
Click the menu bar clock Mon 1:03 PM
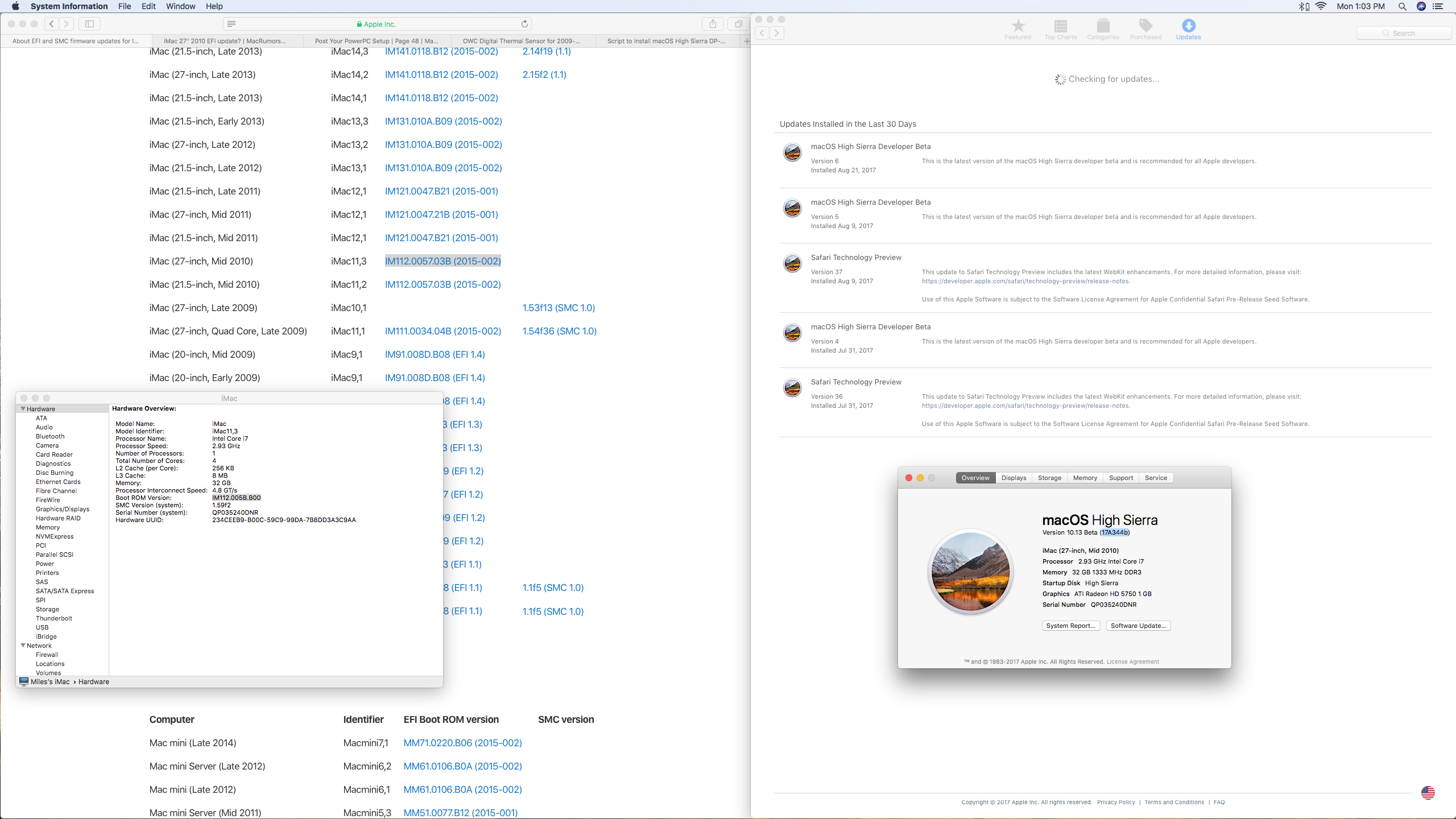pos(1360,6)
